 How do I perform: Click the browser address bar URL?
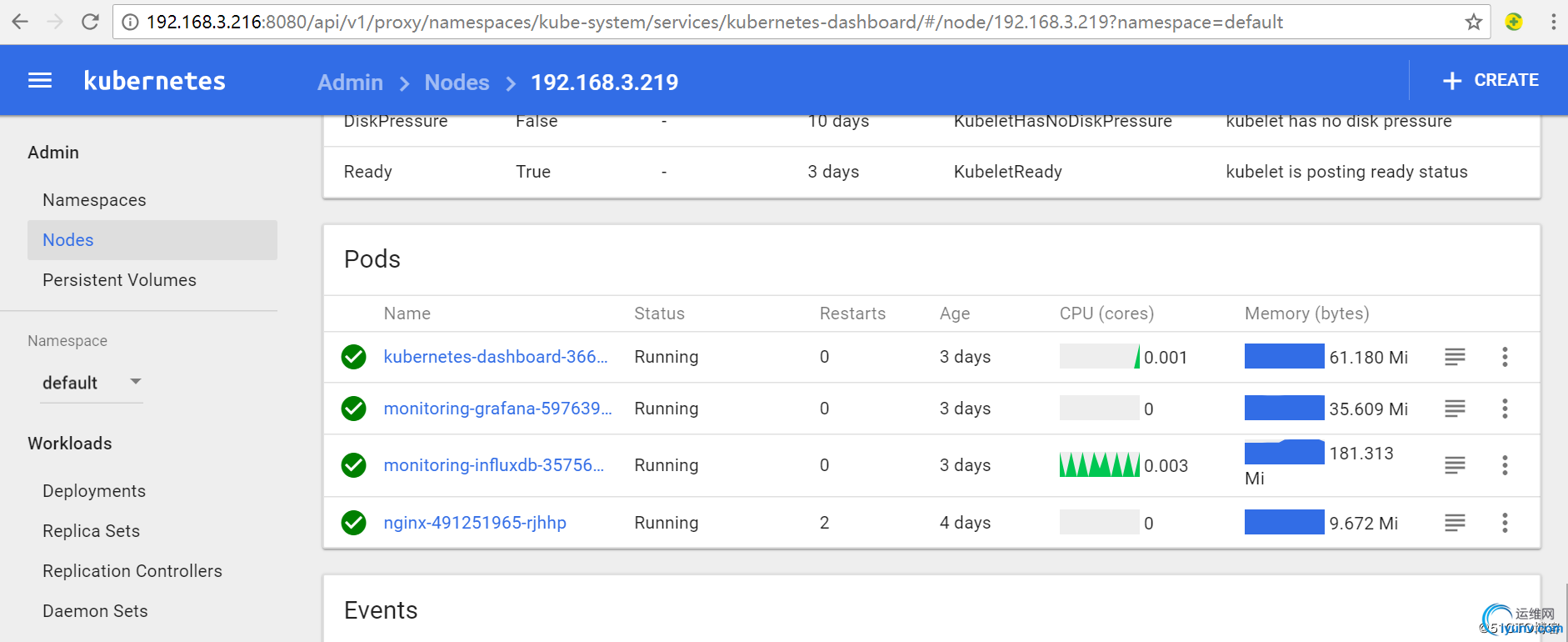pyautogui.click(x=715, y=22)
